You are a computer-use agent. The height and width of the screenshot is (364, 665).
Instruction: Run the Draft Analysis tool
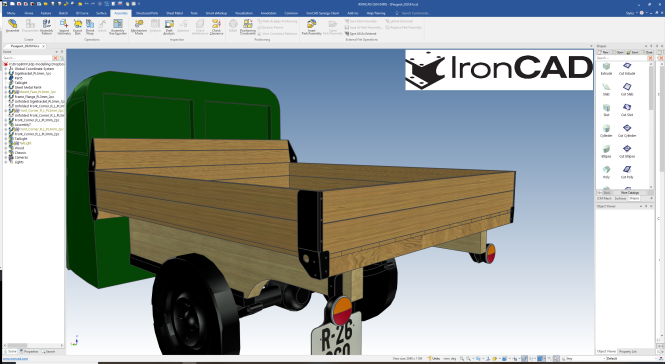click(x=169, y=26)
